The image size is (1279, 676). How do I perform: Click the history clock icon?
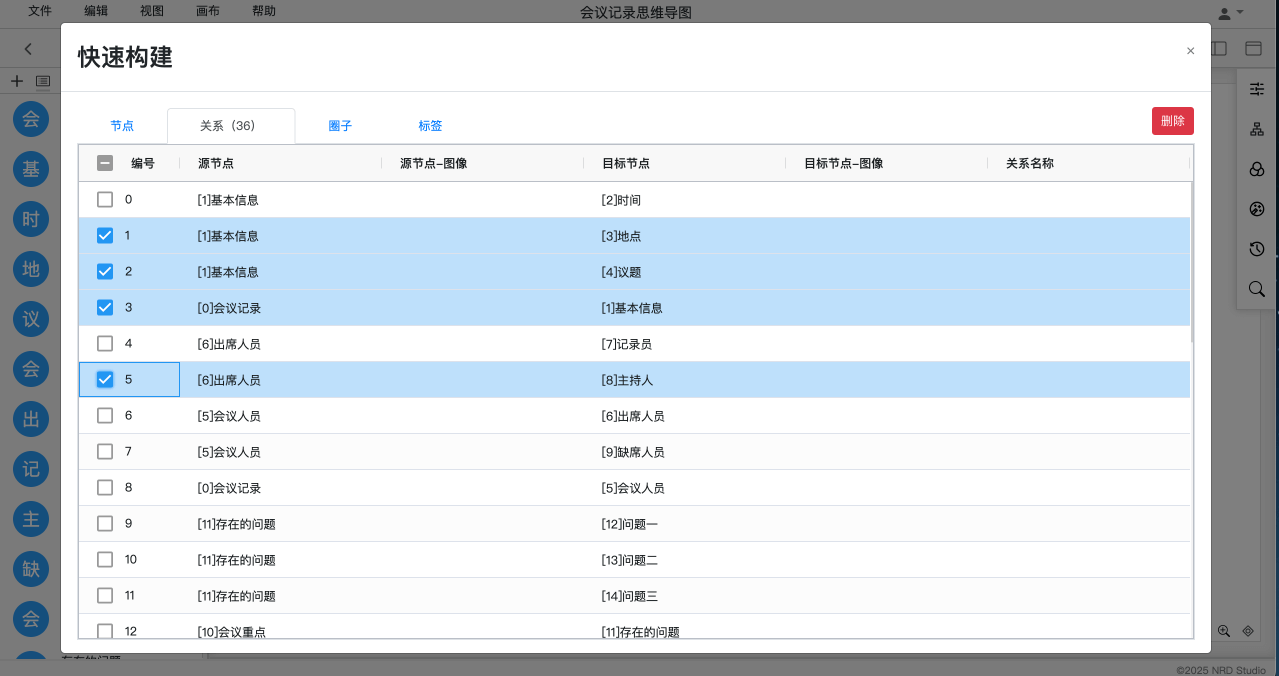click(x=1257, y=249)
